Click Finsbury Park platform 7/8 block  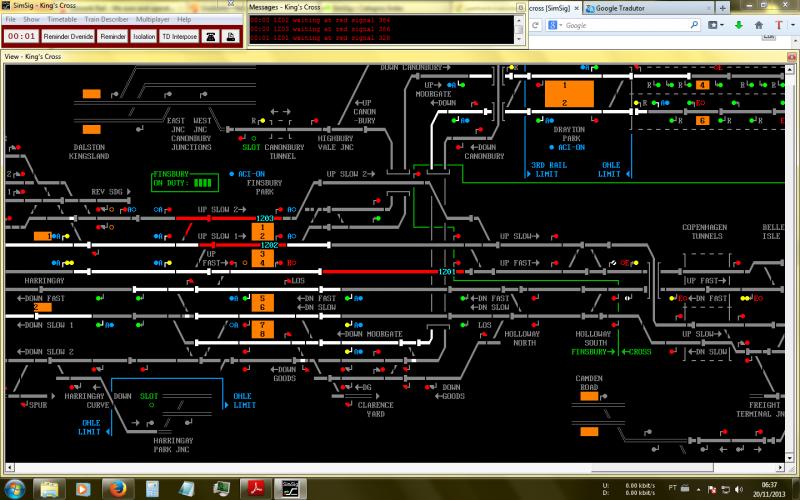263,330
